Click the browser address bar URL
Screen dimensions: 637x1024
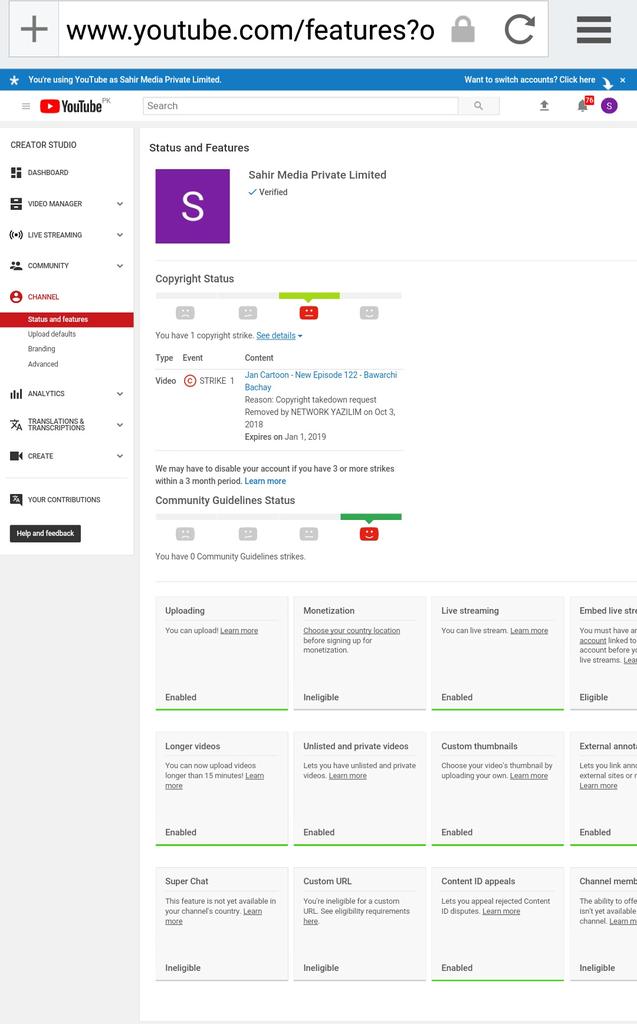tap(250, 30)
